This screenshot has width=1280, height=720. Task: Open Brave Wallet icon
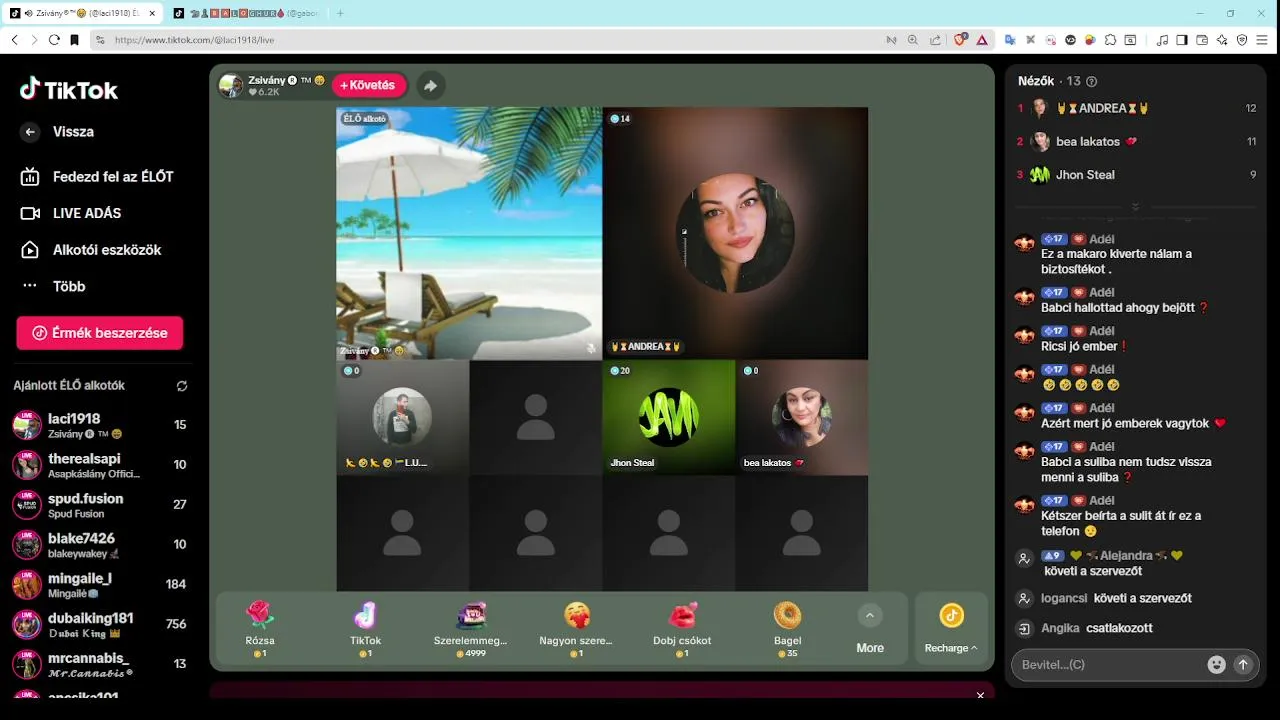pyautogui.click(x=1202, y=40)
